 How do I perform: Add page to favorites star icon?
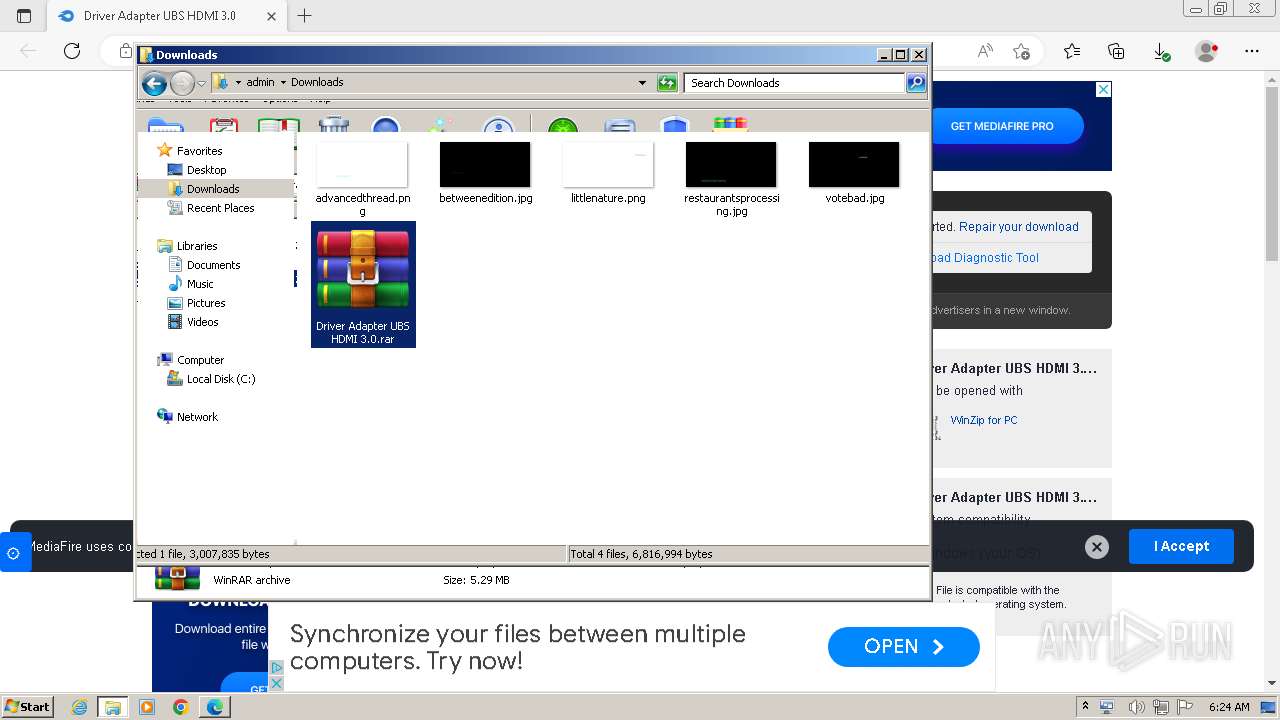click(1021, 51)
